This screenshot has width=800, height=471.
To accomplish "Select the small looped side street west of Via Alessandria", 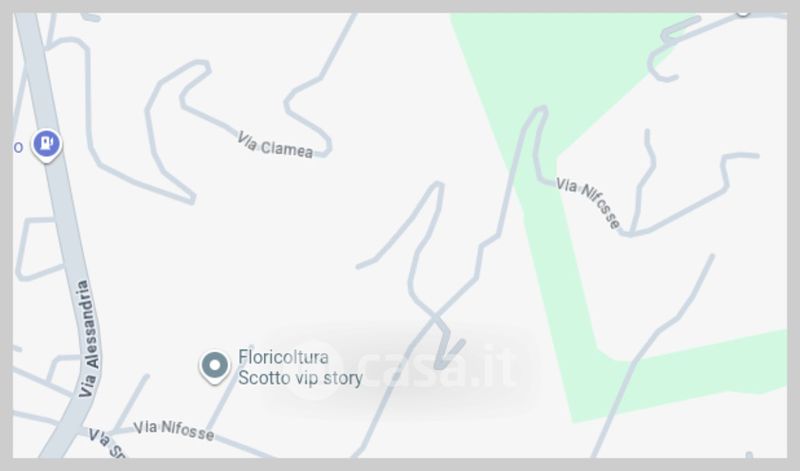I will tap(37, 249).
